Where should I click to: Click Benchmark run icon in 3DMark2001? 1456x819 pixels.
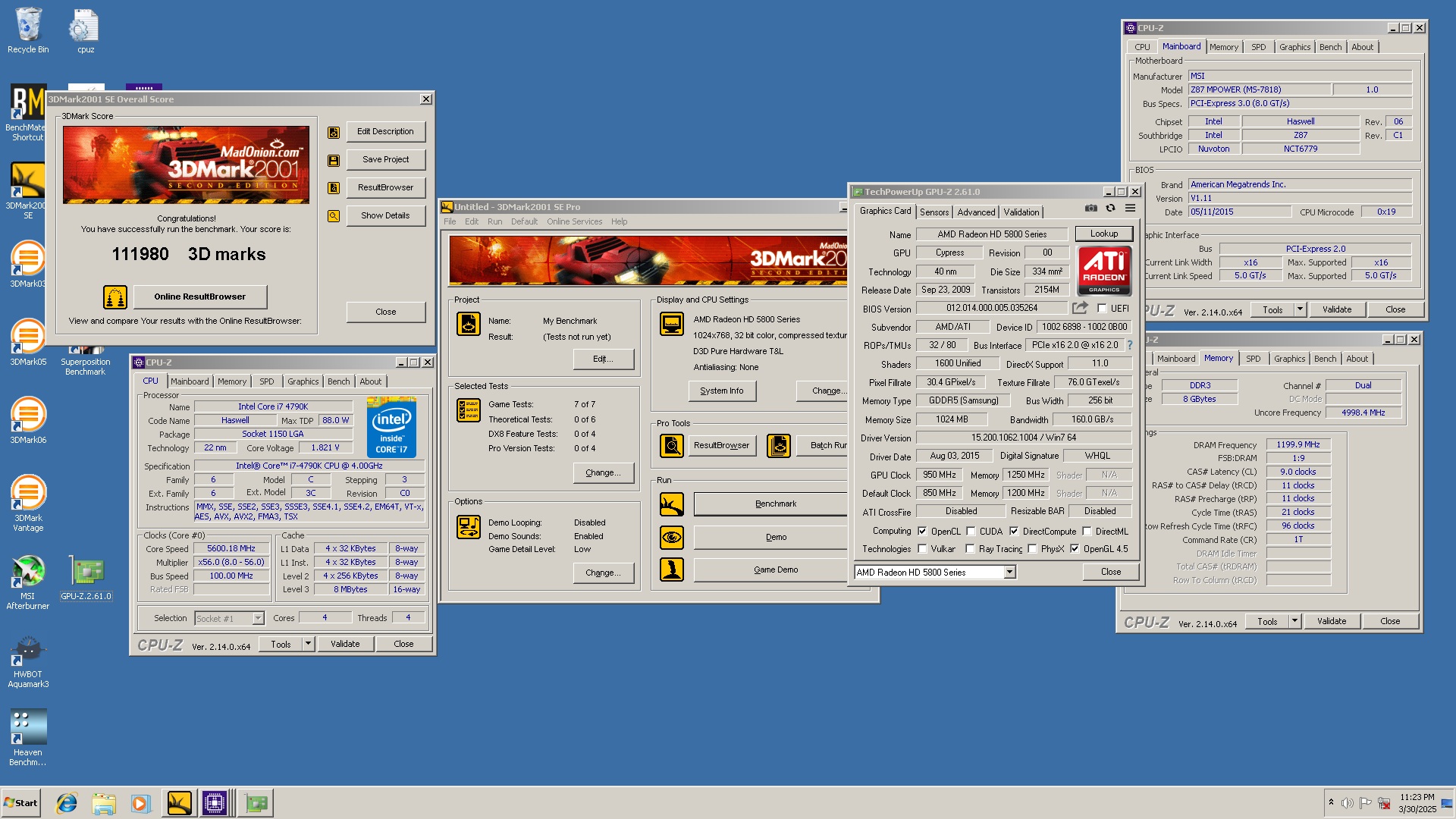pyautogui.click(x=671, y=504)
